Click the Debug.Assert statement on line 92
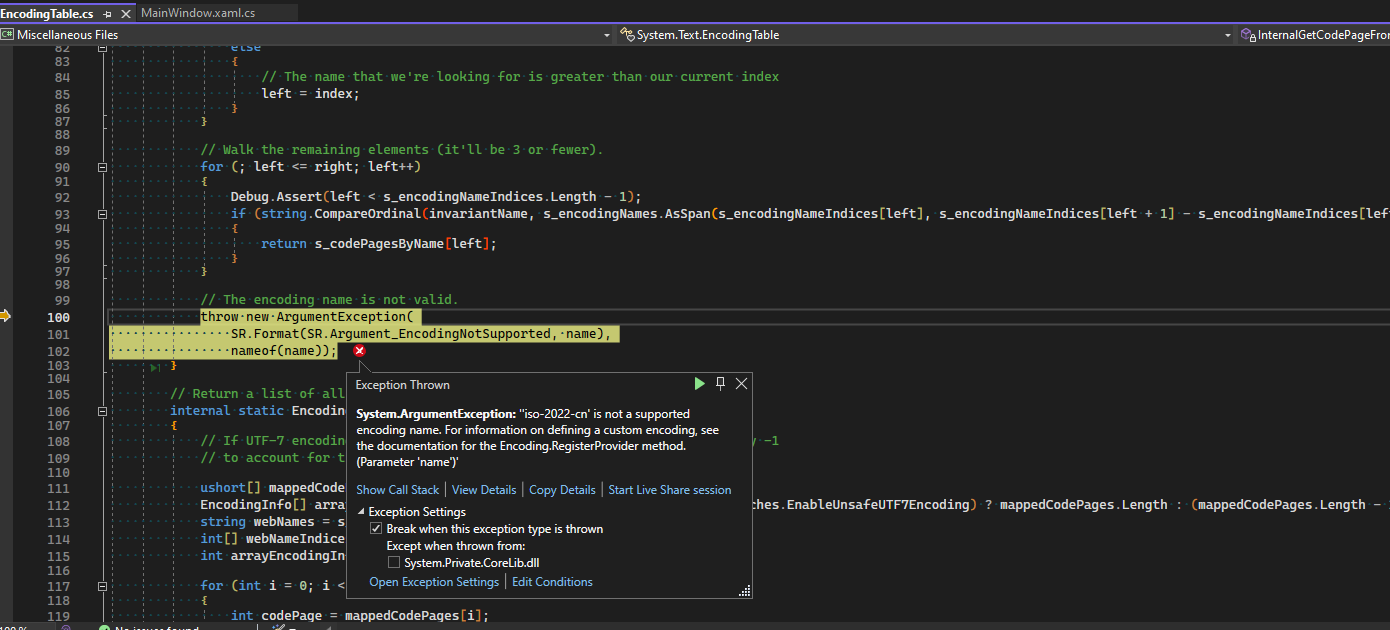This screenshot has height=630, width=1390. 435,197
